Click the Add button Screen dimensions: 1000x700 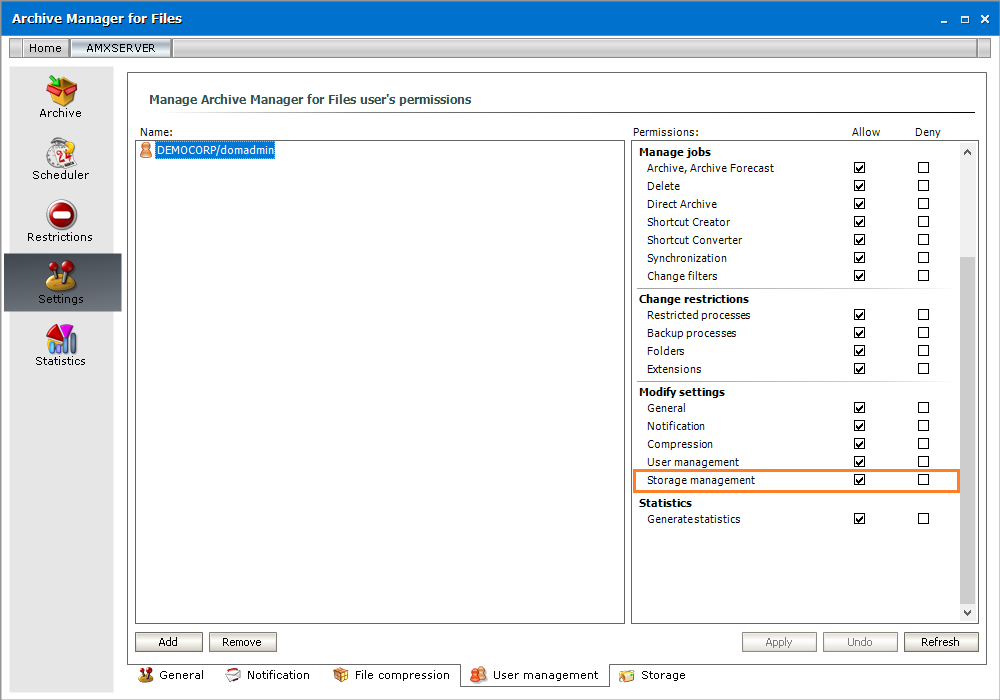point(168,642)
